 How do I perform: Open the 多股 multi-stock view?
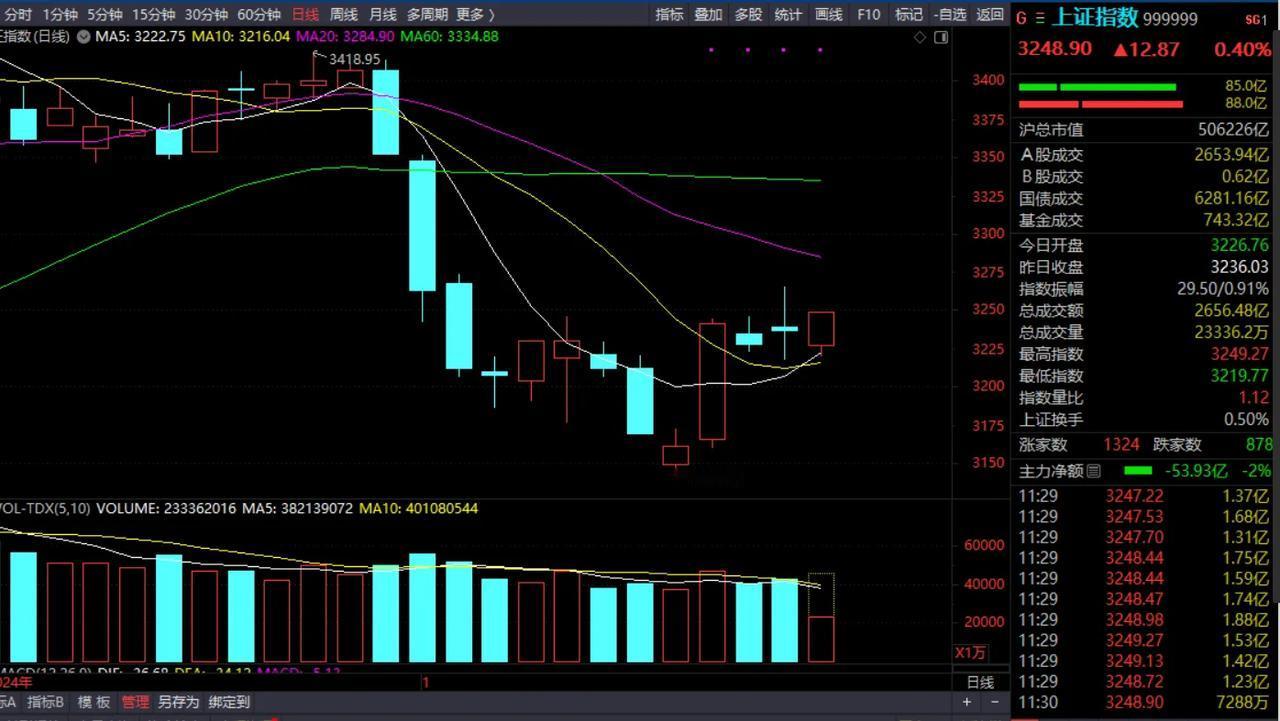(x=748, y=14)
